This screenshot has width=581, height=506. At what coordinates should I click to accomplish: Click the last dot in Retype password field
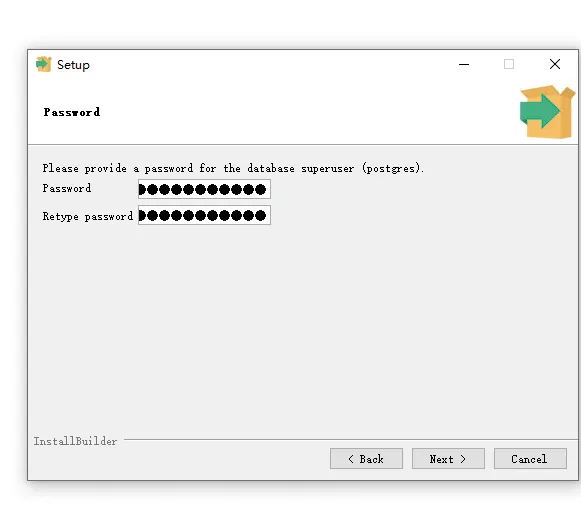pos(260,216)
